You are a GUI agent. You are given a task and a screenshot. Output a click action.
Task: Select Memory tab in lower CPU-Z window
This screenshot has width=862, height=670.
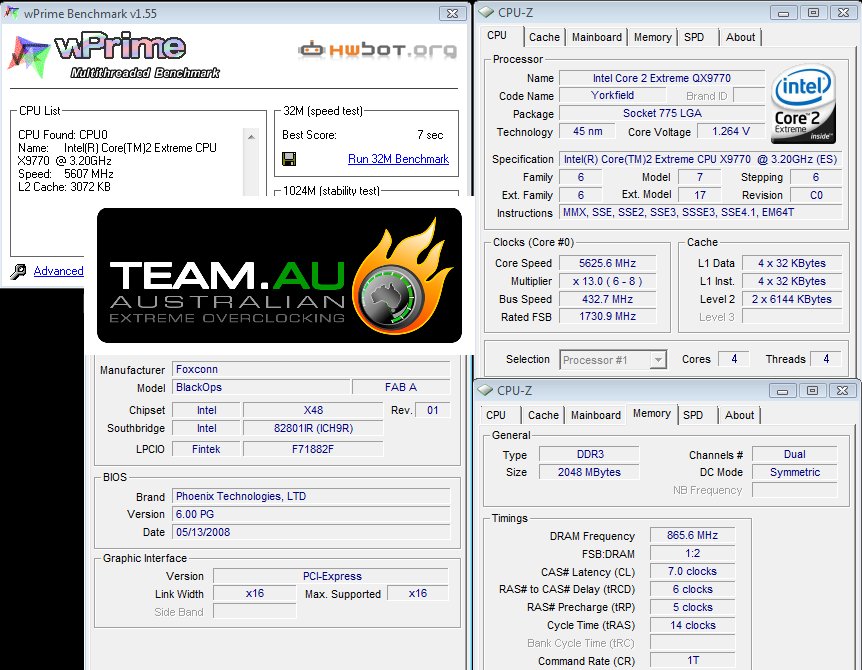tap(651, 413)
